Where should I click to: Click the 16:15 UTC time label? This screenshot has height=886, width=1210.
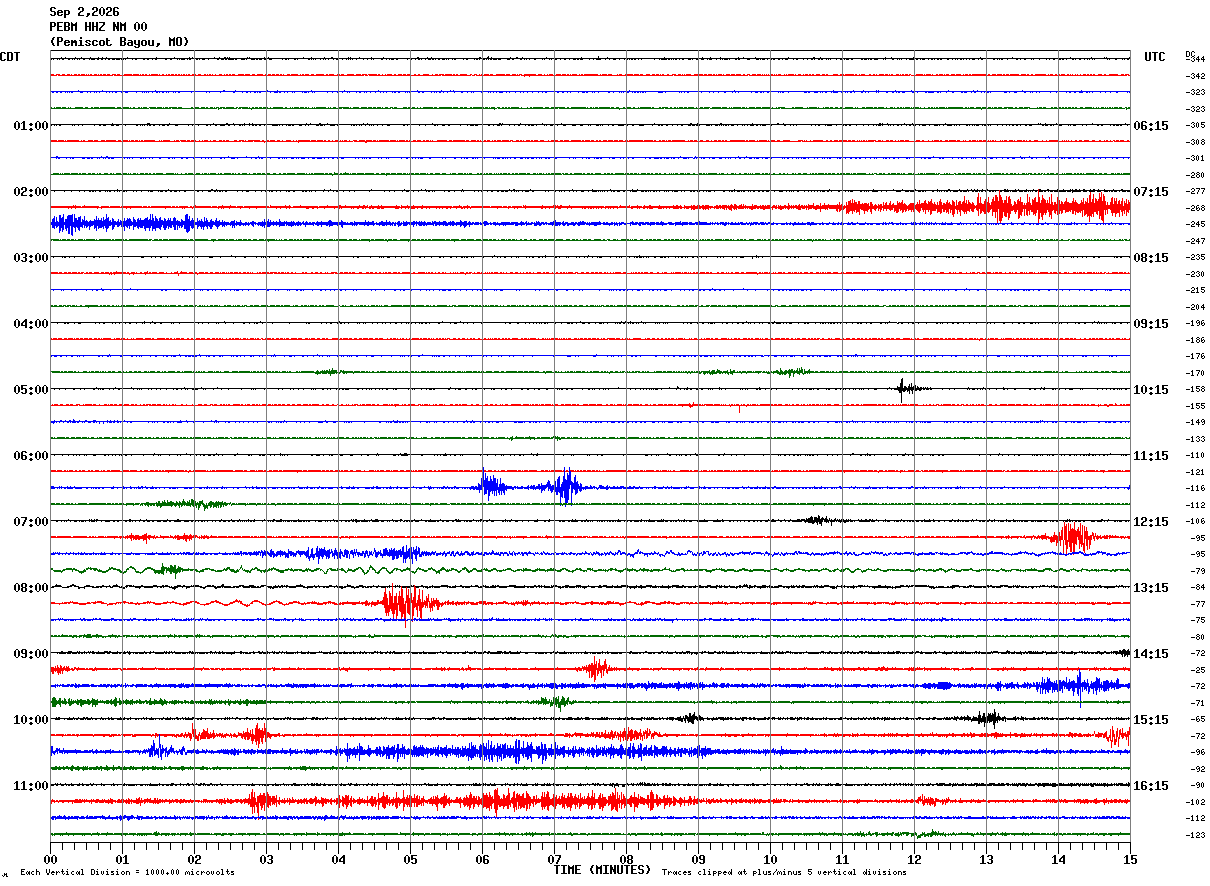point(1151,786)
